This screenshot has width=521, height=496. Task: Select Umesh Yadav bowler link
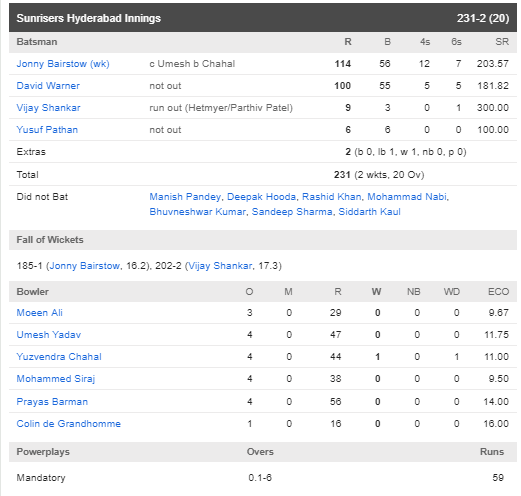49,335
